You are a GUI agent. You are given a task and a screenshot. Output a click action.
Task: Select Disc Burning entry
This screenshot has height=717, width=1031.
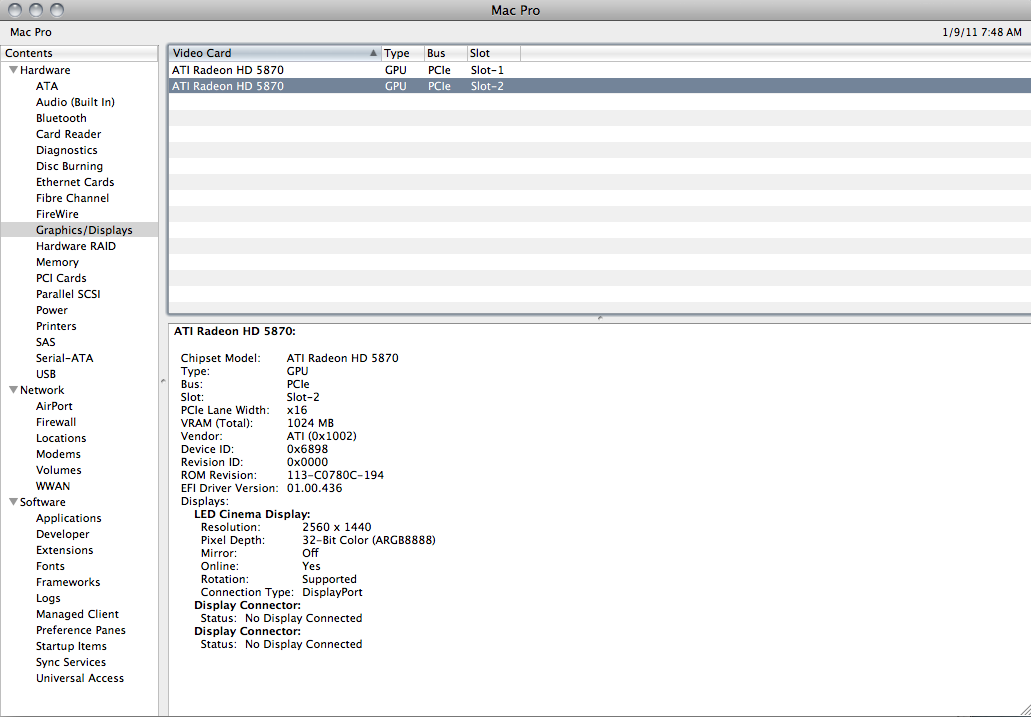[x=69, y=166]
